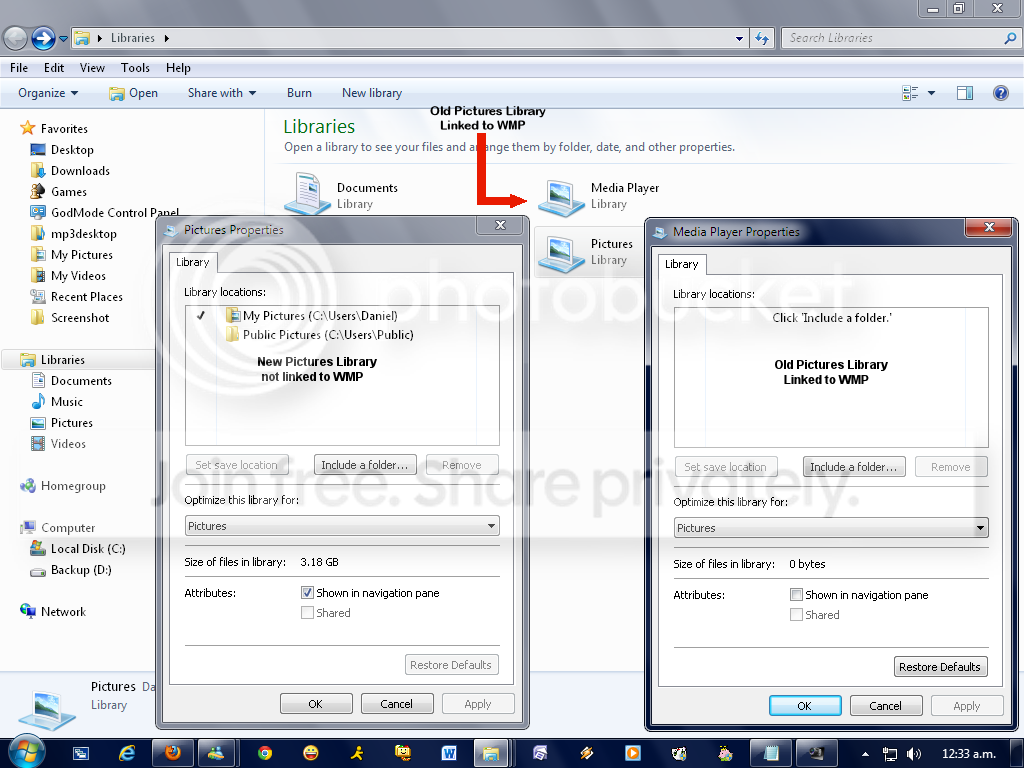1024x768 pixels.
Task: Click the Back arrow navigation button
Action: (16, 39)
